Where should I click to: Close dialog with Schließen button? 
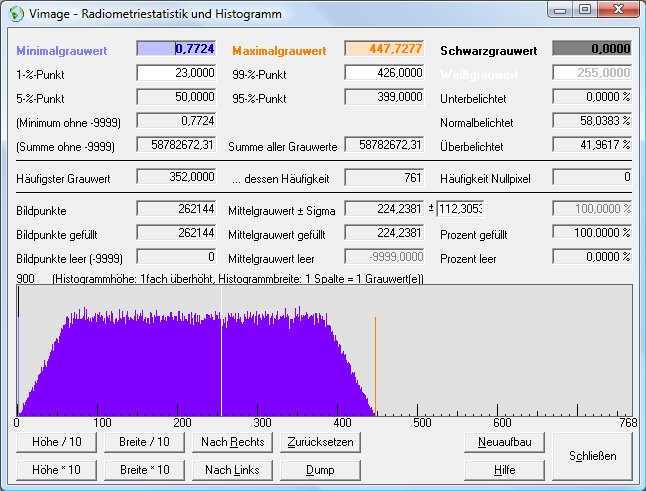592,456
